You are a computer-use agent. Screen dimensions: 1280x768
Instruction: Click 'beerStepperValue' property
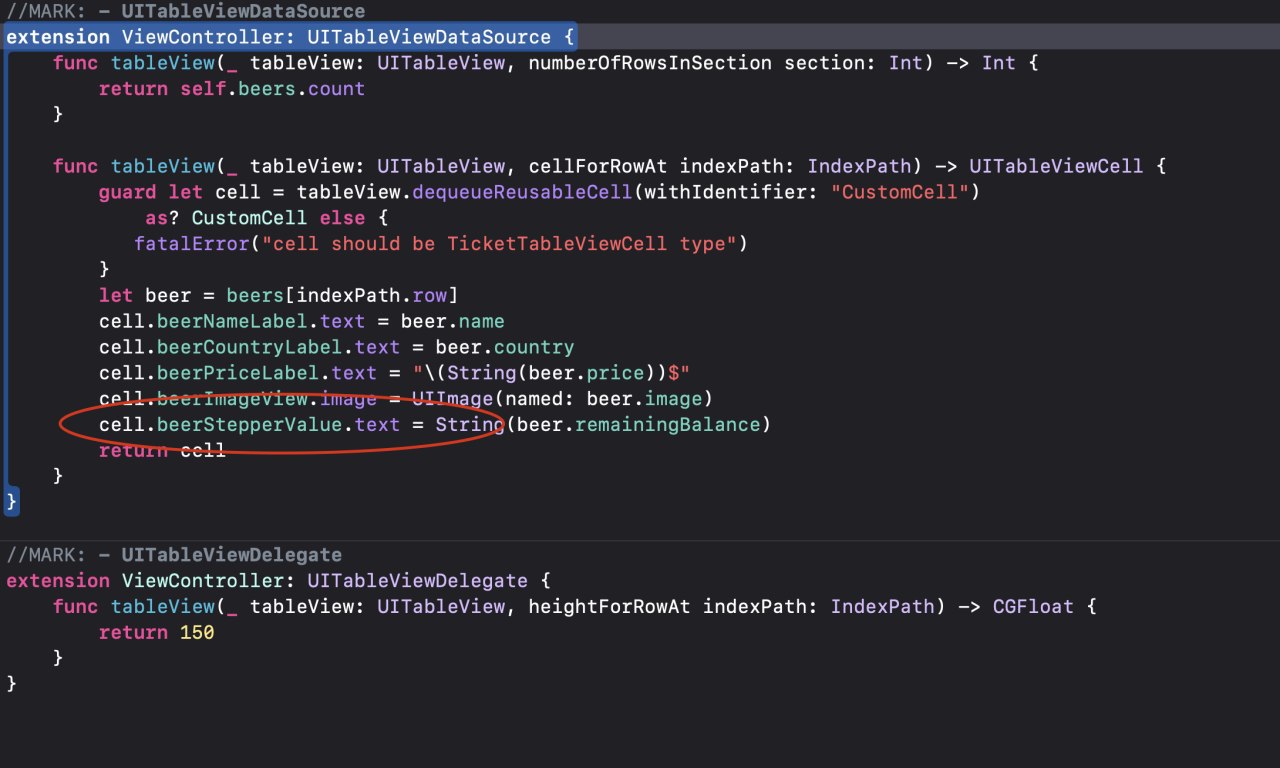tap(249, 426)
